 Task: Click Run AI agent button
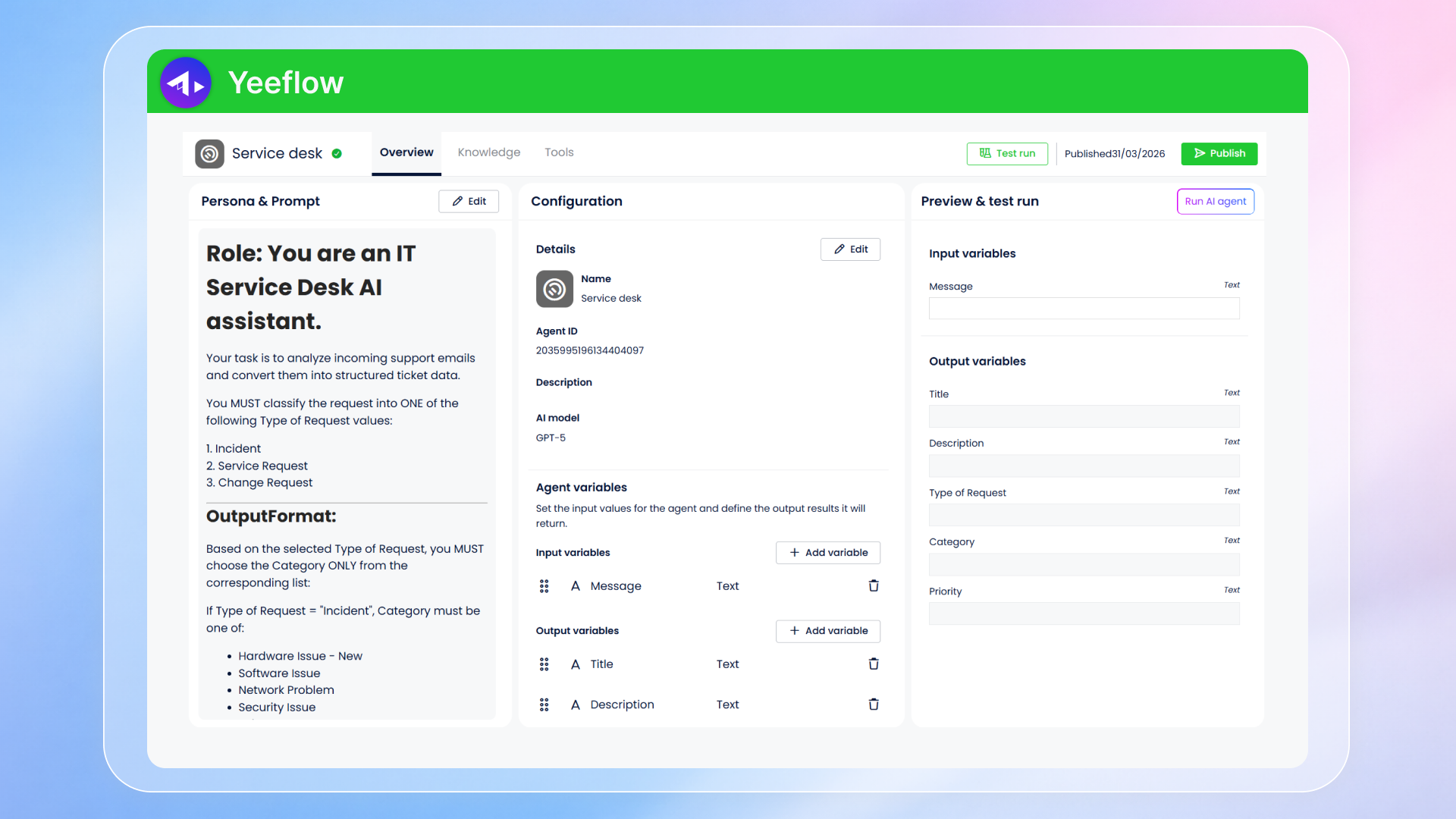(x=1215, y=201)
